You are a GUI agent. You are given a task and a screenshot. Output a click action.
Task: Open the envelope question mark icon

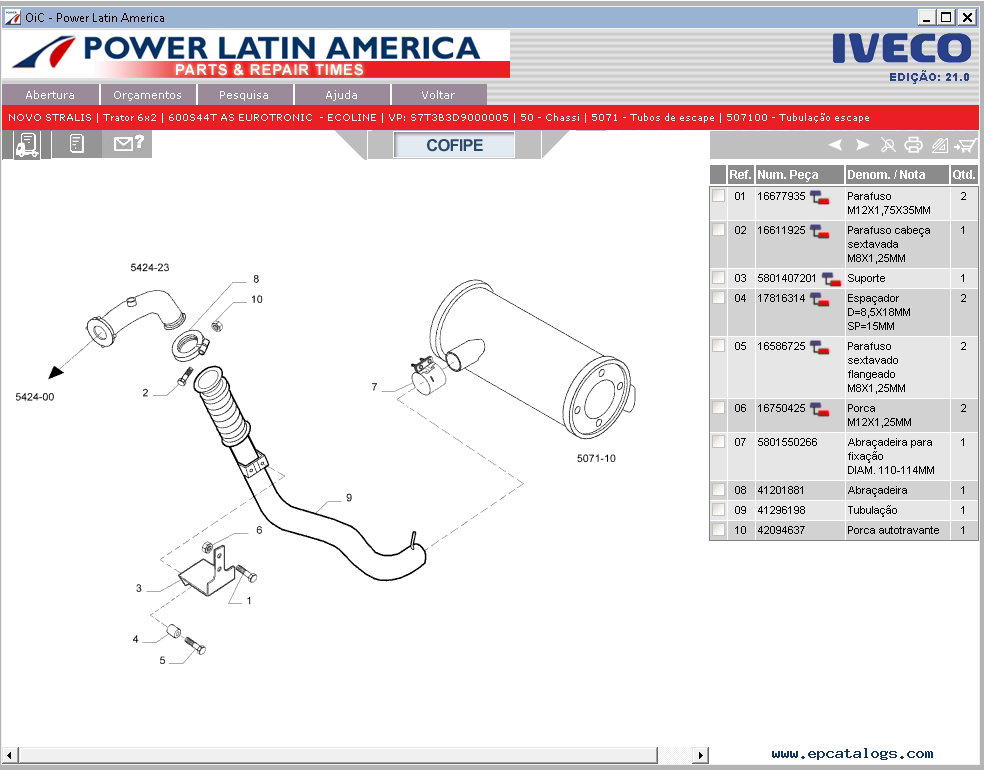coord(128,144)
